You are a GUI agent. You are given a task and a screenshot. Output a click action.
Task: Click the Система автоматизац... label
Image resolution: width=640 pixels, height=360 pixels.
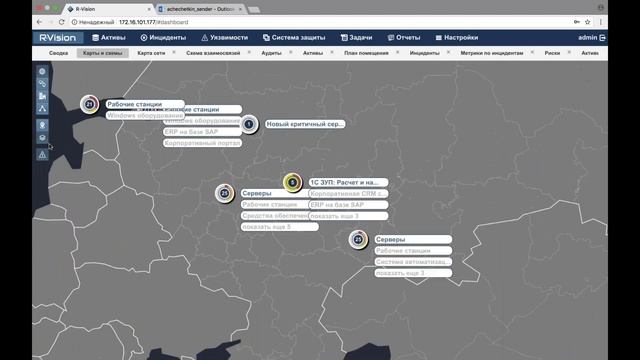(413, 262)
